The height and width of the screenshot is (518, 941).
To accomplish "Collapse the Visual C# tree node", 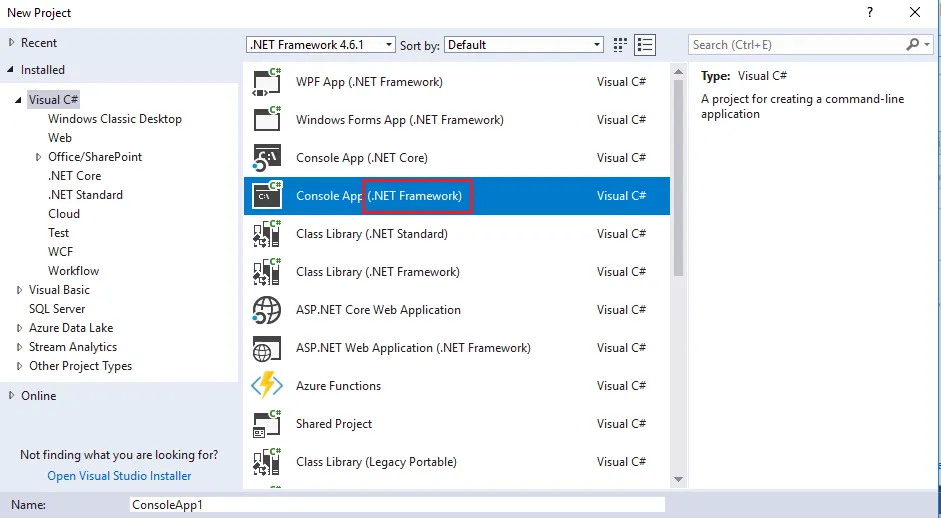I will point(19,100).
